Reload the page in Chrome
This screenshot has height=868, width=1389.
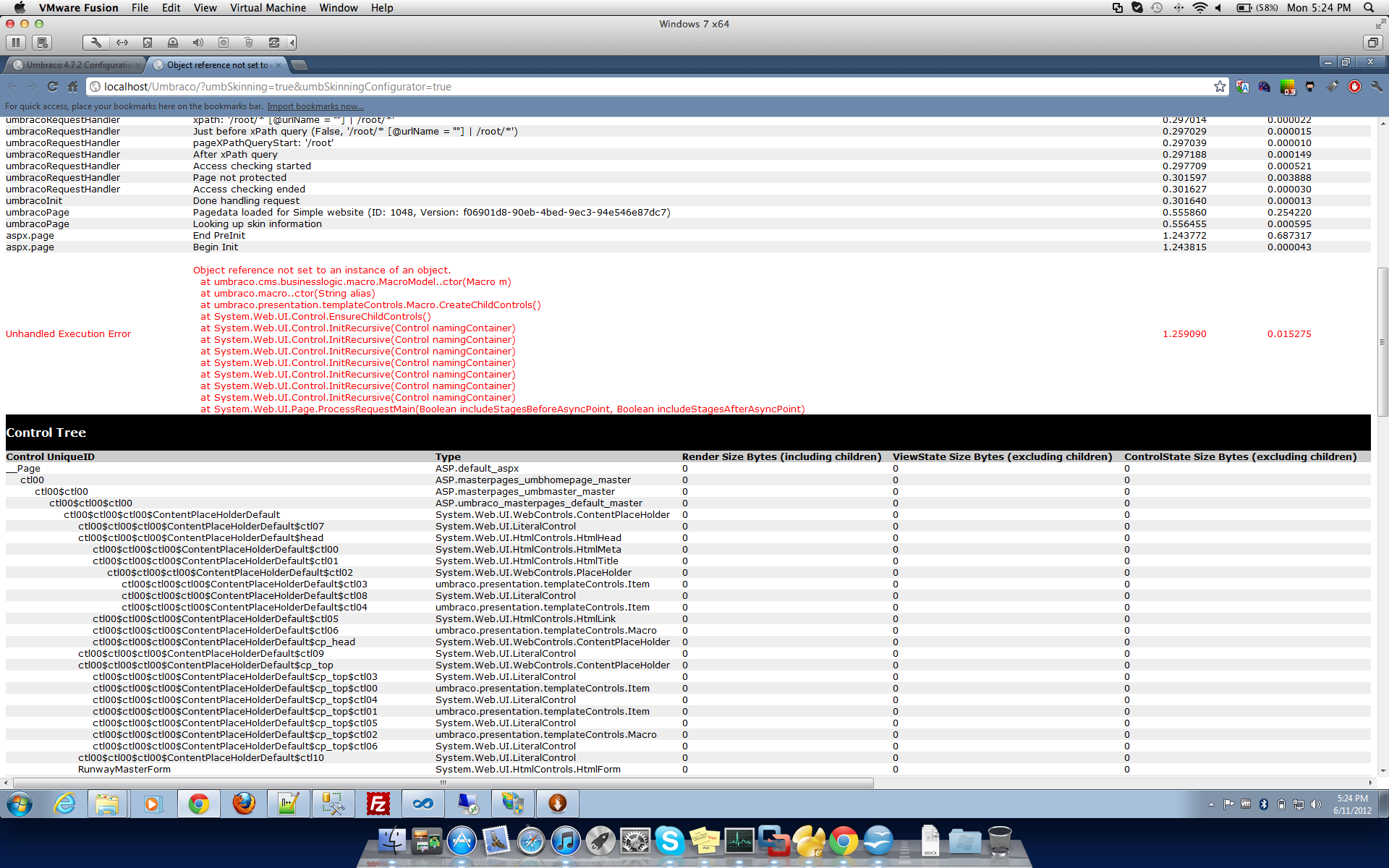point(52,87)
